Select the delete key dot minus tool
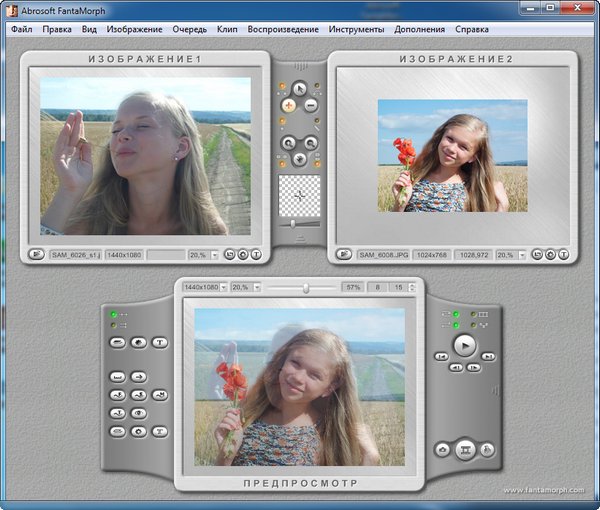 coord(311,105)
